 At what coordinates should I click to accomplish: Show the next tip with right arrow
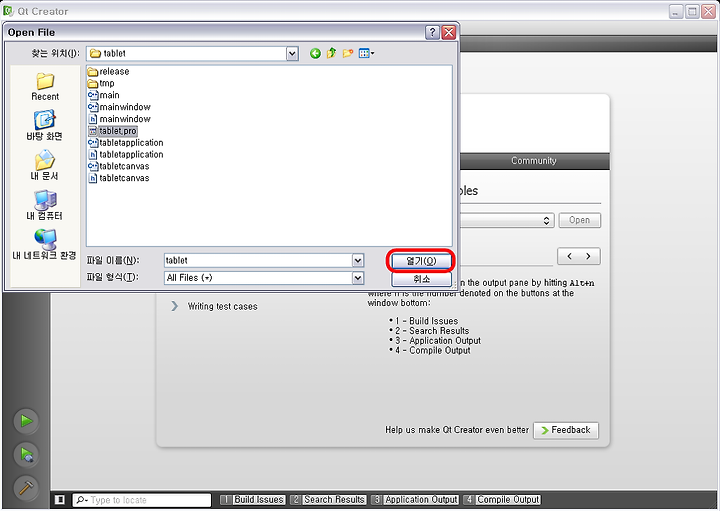point(589,256)
